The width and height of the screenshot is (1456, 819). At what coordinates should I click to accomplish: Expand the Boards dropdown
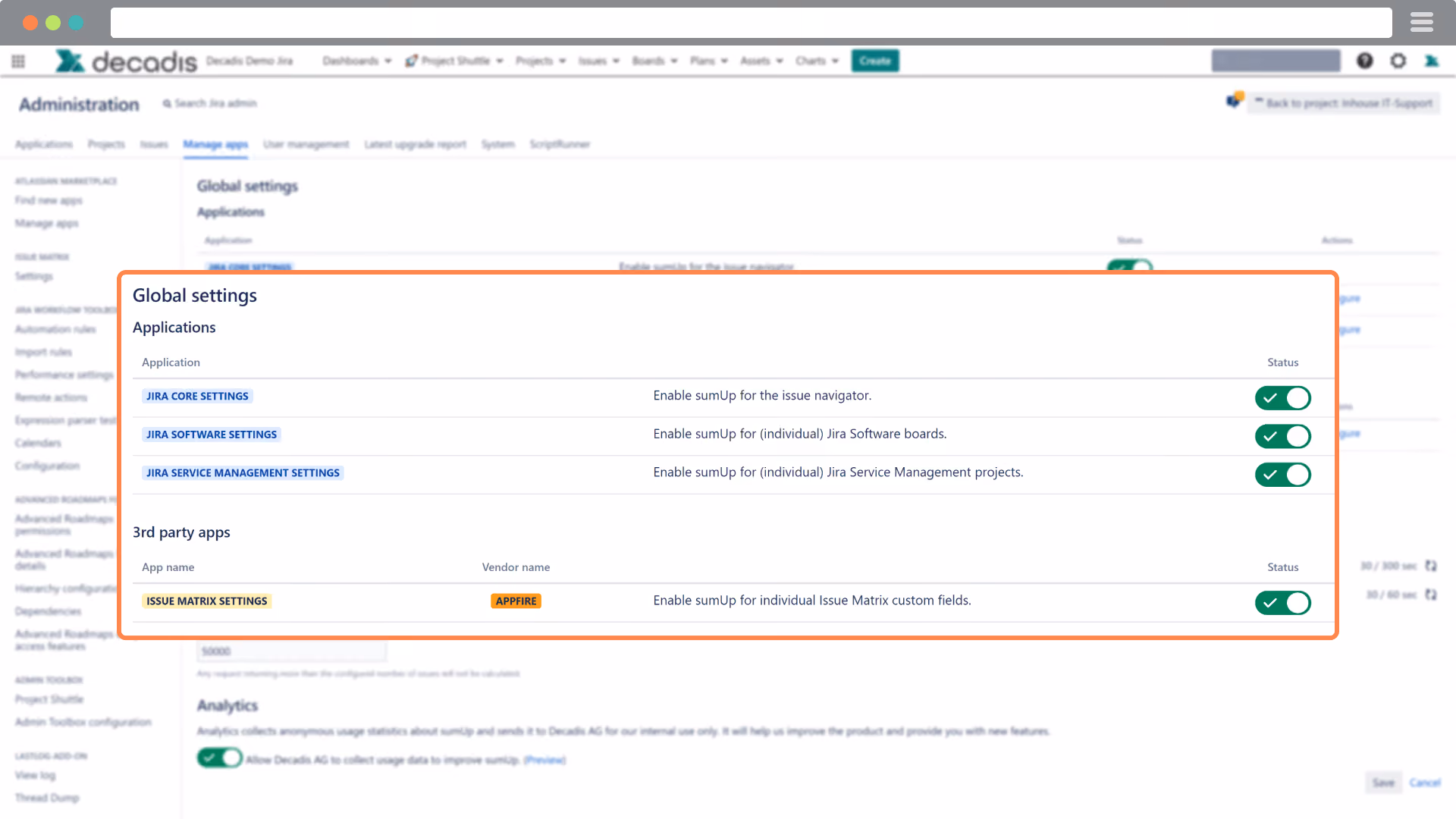coord(655,61)
